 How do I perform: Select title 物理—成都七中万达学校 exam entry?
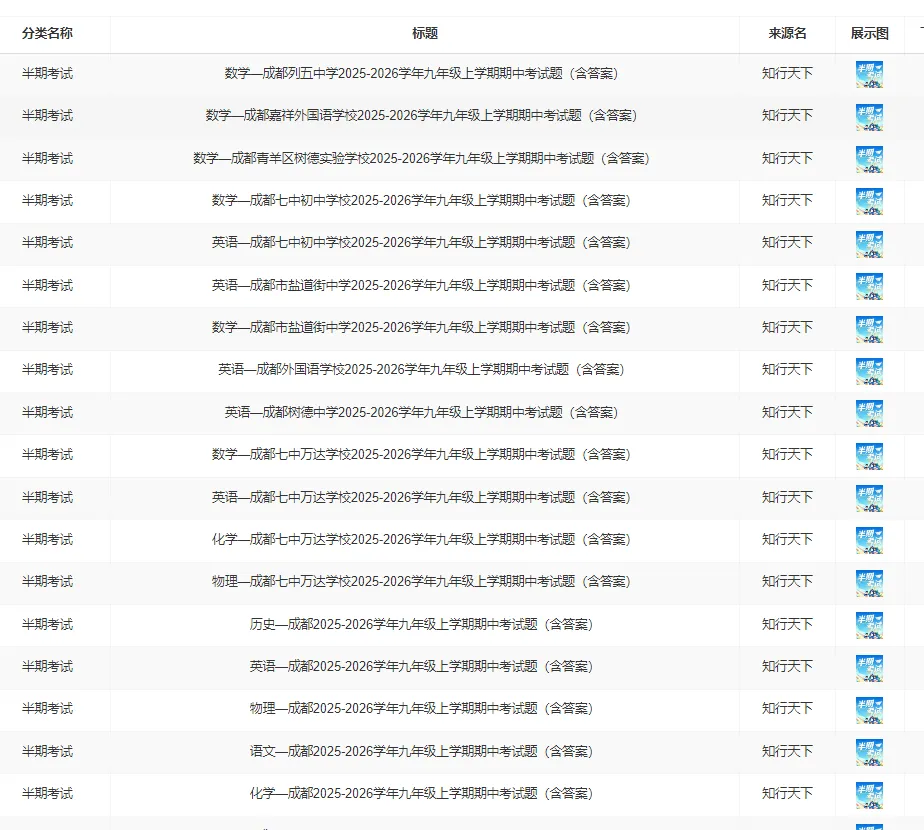[421, 582]
